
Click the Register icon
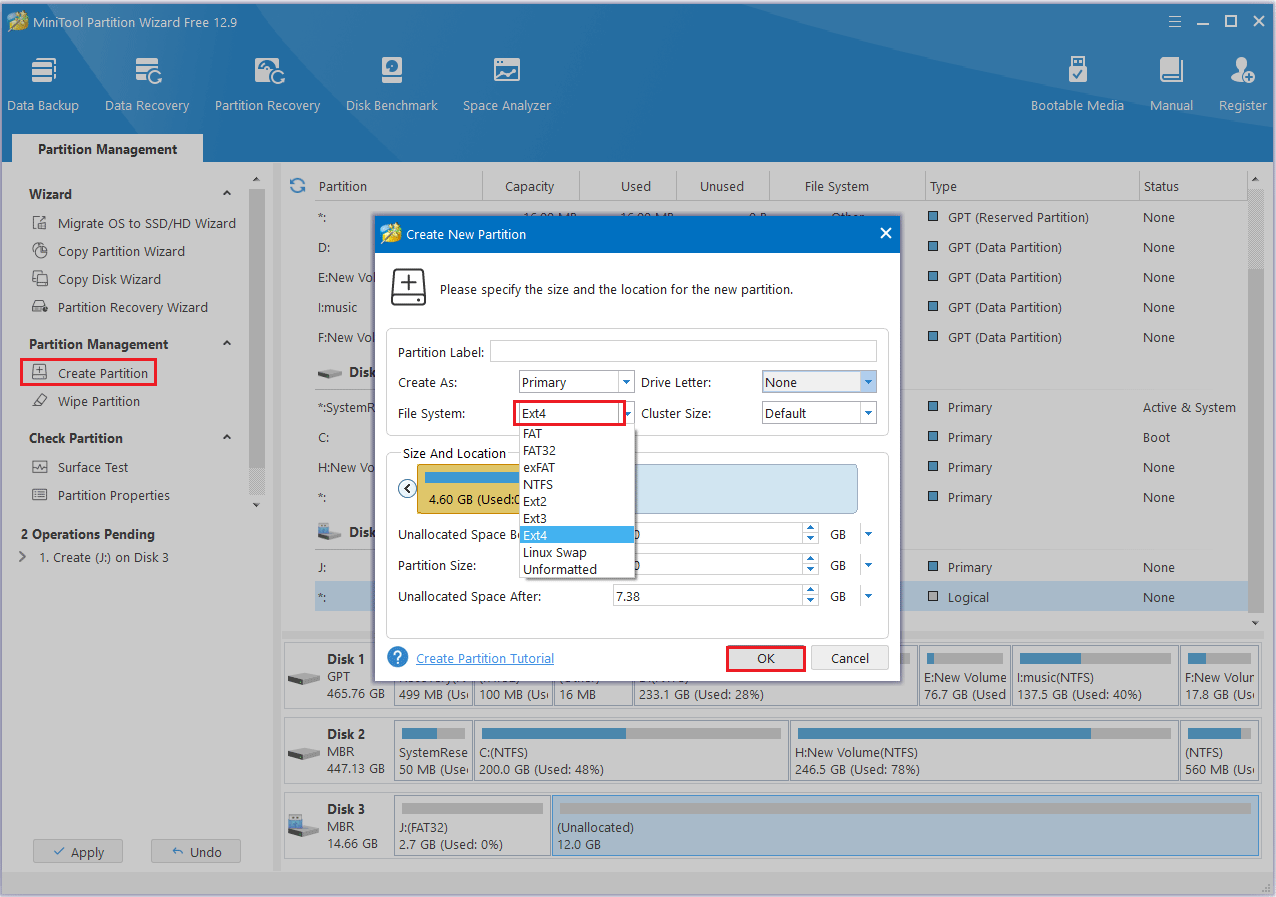[x=1243, y=84]
